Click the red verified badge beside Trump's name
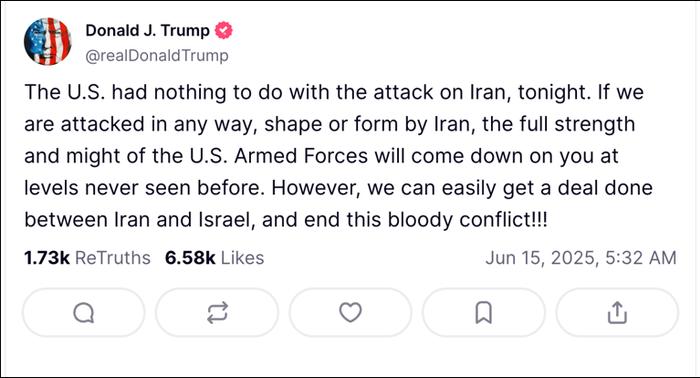The width and height of the screenshot is (700, 378). coord(224,30)
